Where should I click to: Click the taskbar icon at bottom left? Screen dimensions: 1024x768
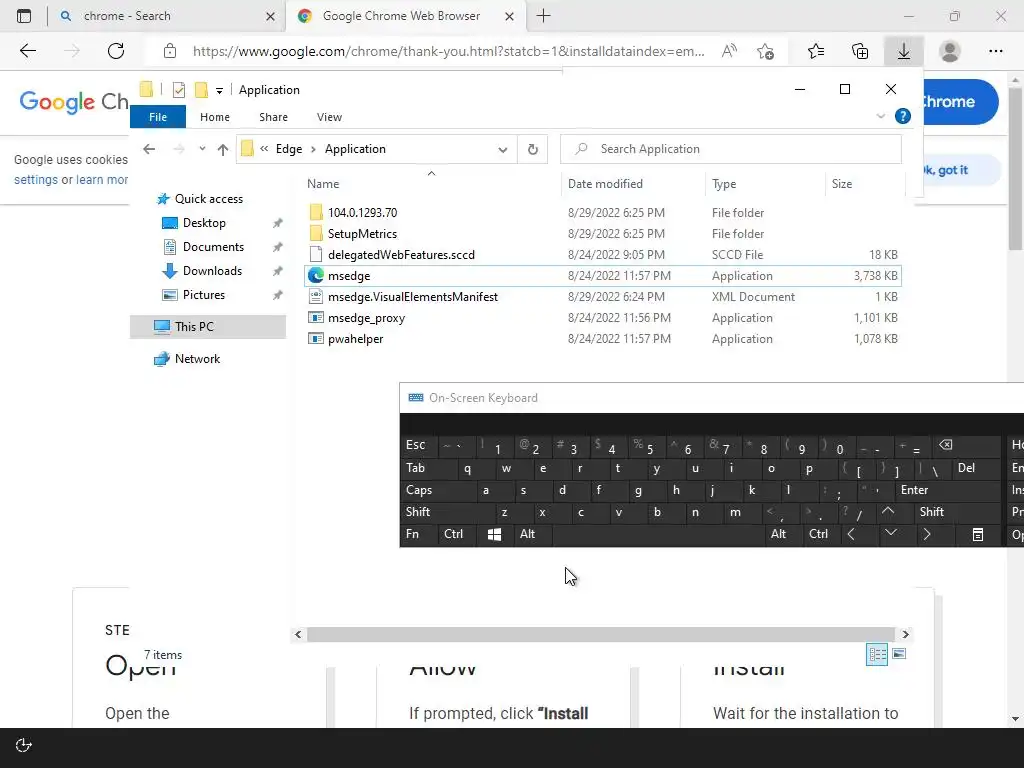coord(24,745)
